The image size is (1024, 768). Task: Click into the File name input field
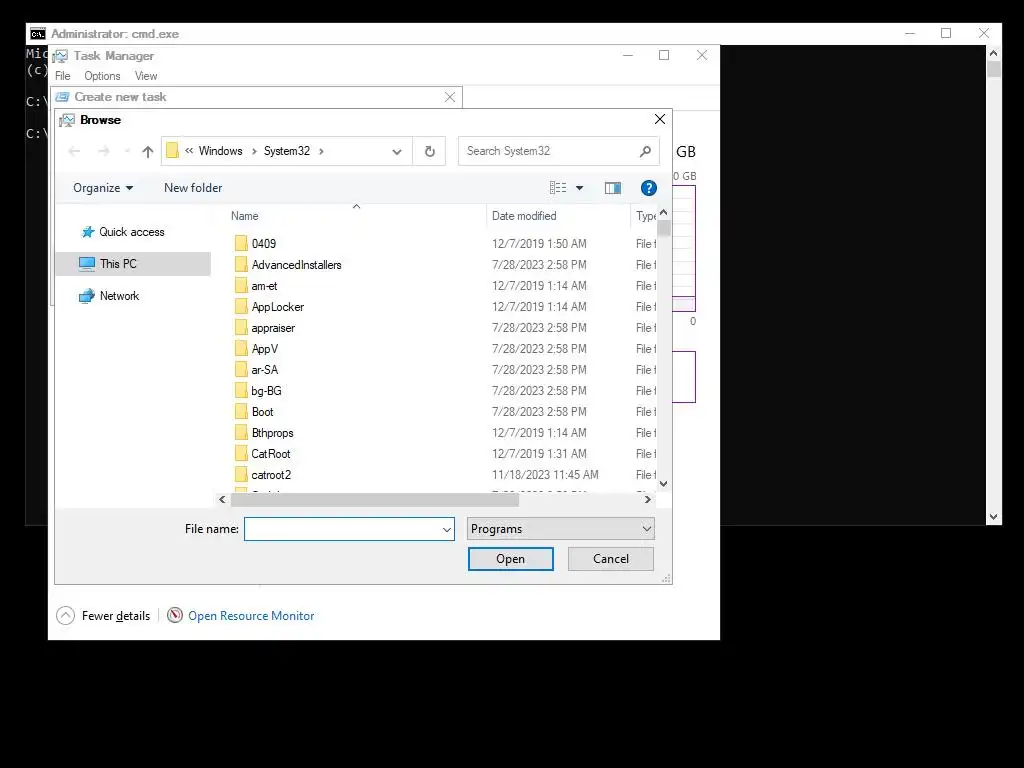pyautogui.click(x=343, y=529)
